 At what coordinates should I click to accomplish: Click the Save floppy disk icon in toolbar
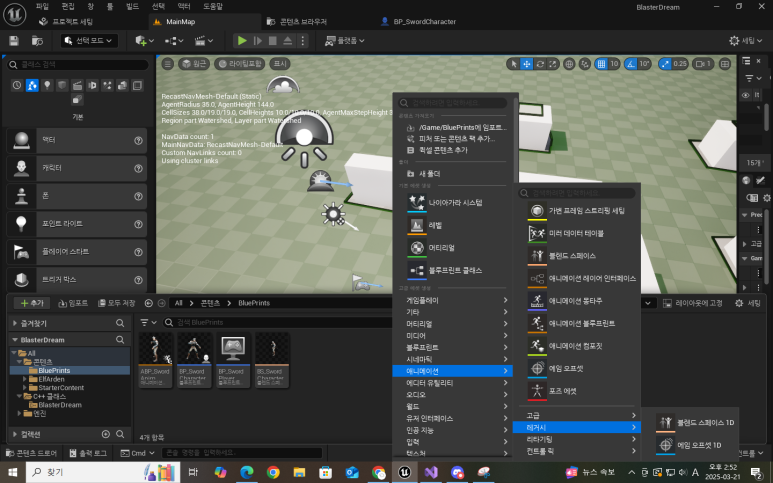coord(14,41)
